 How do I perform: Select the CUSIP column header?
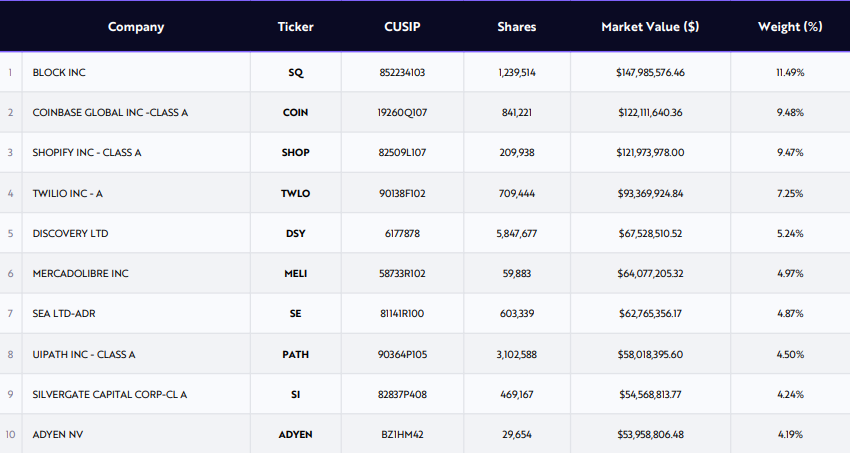click(x=403, y=27)
